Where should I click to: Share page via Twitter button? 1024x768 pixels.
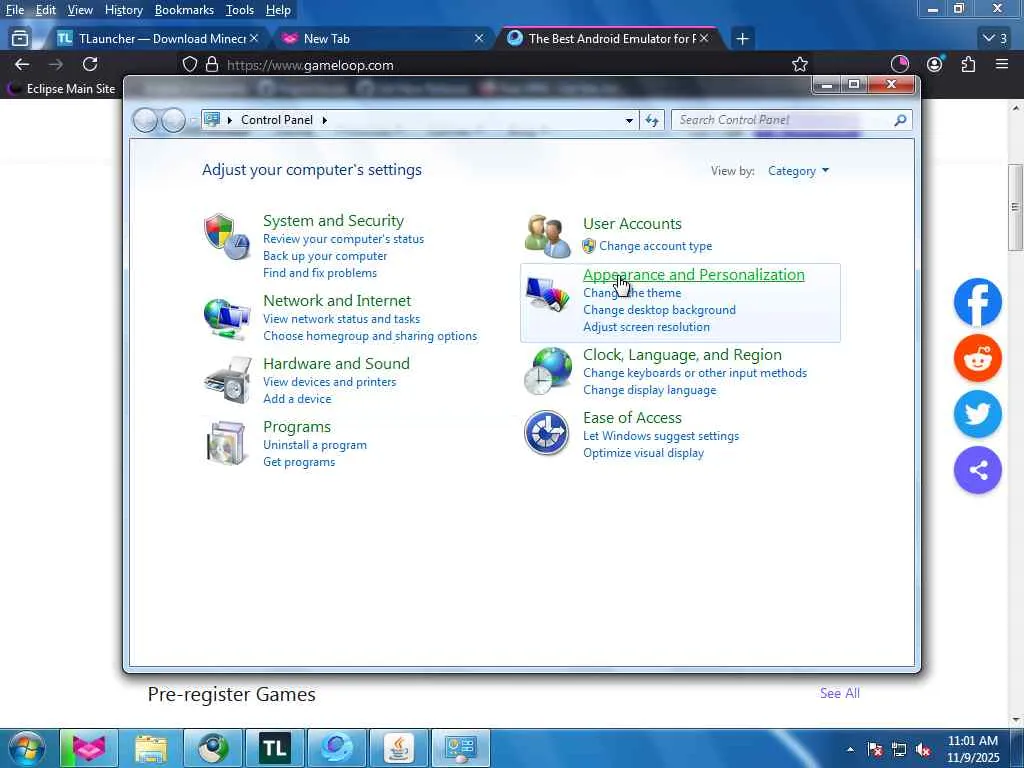tap(978, 414)
